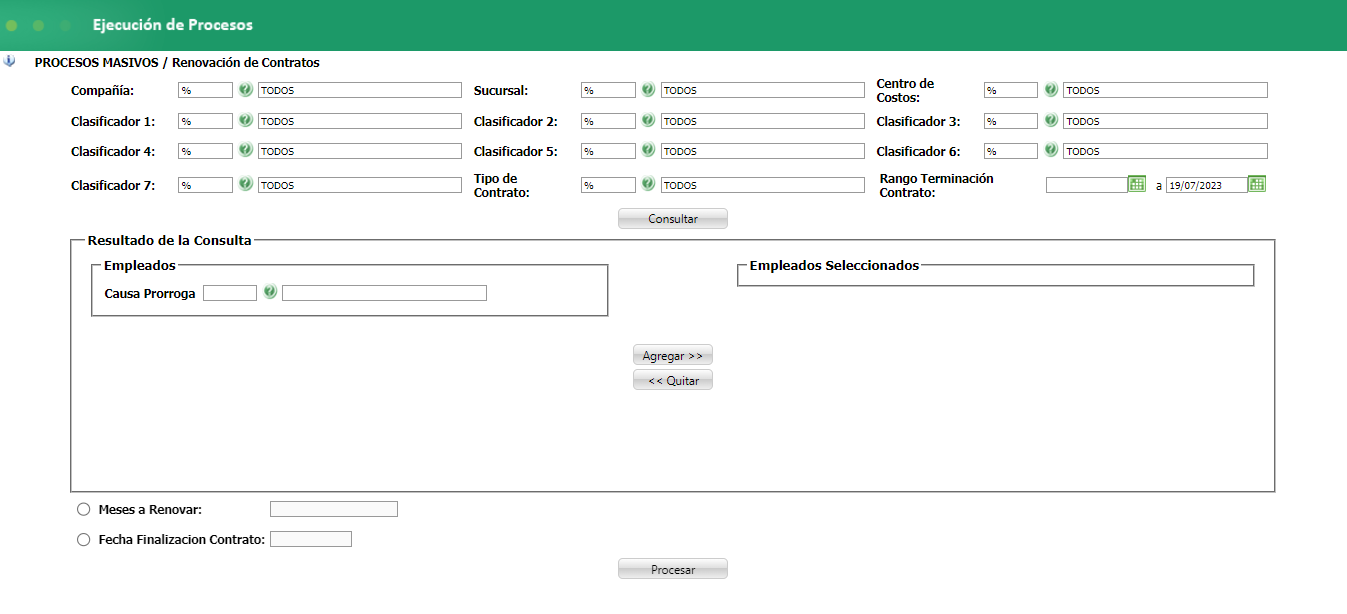Focus the Causa Prorroga code field
1347x614 pixels.
coord(230,293)
